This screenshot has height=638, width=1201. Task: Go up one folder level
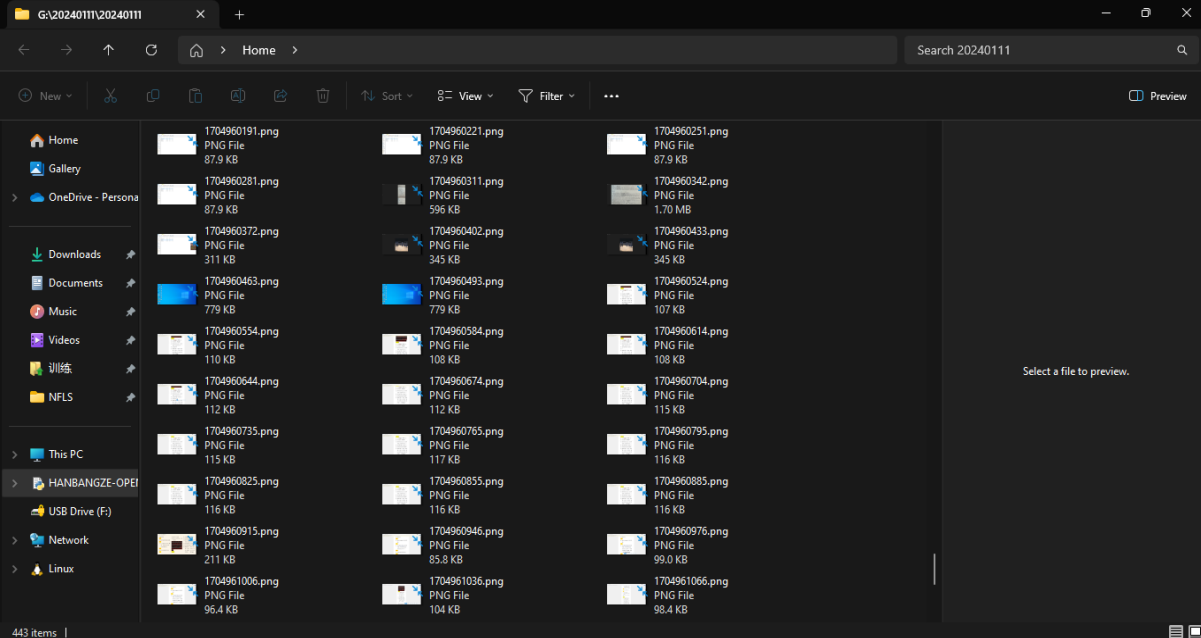(x=109, y=50)
